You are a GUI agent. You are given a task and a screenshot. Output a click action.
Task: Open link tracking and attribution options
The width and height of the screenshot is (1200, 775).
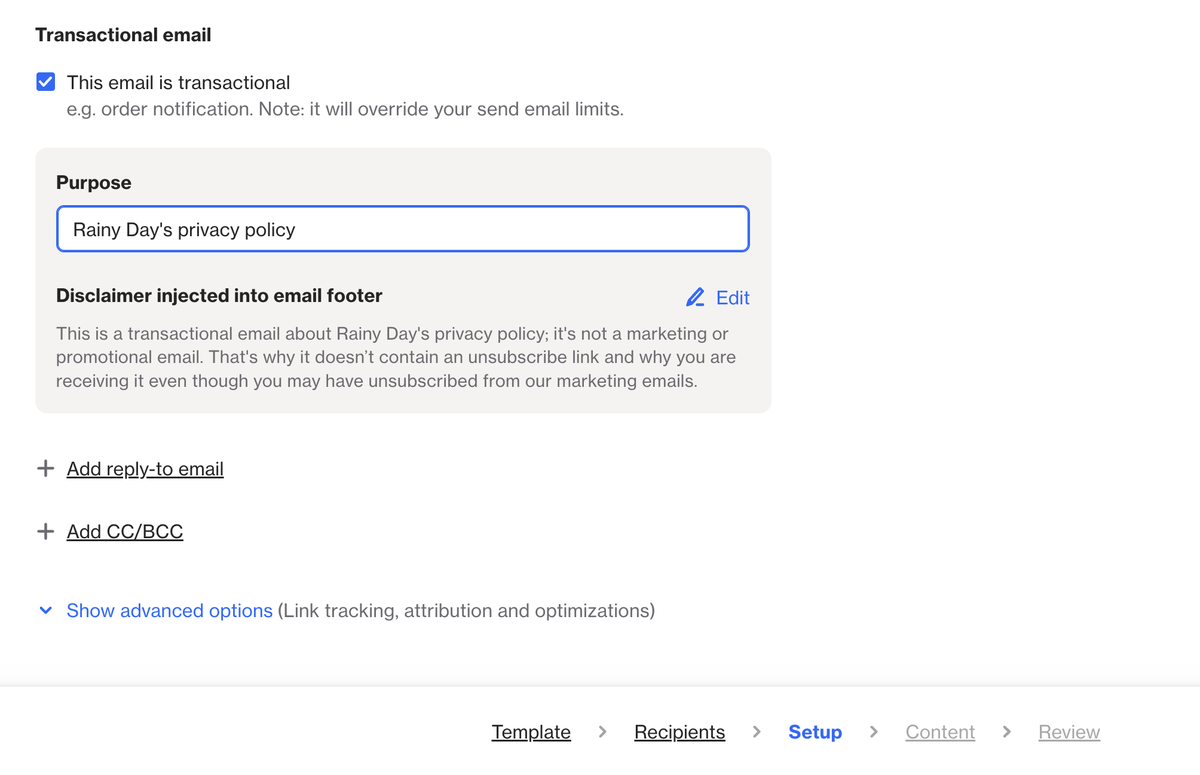(169, 610)
